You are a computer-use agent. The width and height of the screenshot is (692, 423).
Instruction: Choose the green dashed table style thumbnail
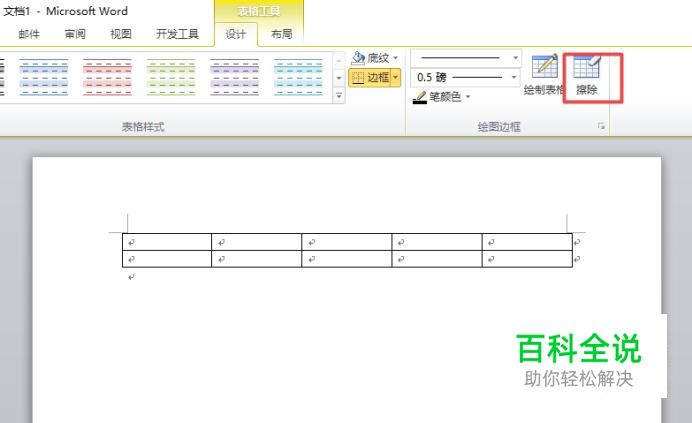[x=171, y=77]
